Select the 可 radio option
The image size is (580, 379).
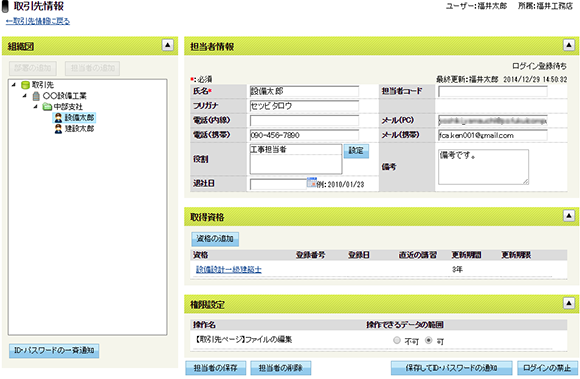pos(429,340)
